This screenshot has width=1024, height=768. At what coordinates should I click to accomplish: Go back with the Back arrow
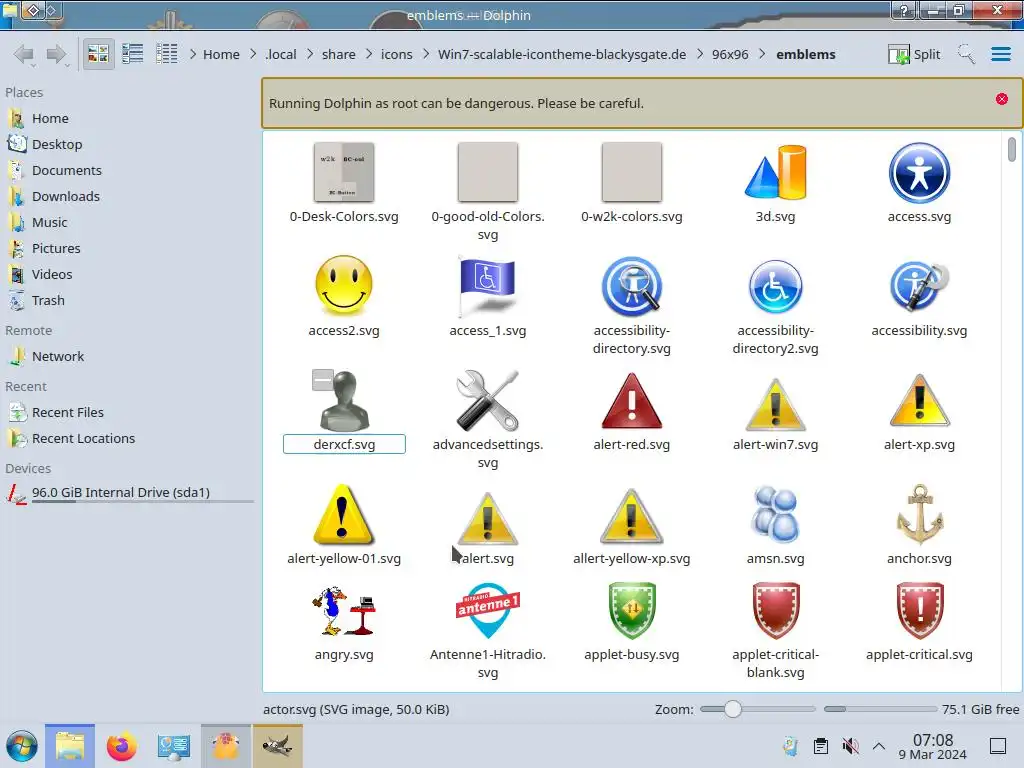click(24, 54)
